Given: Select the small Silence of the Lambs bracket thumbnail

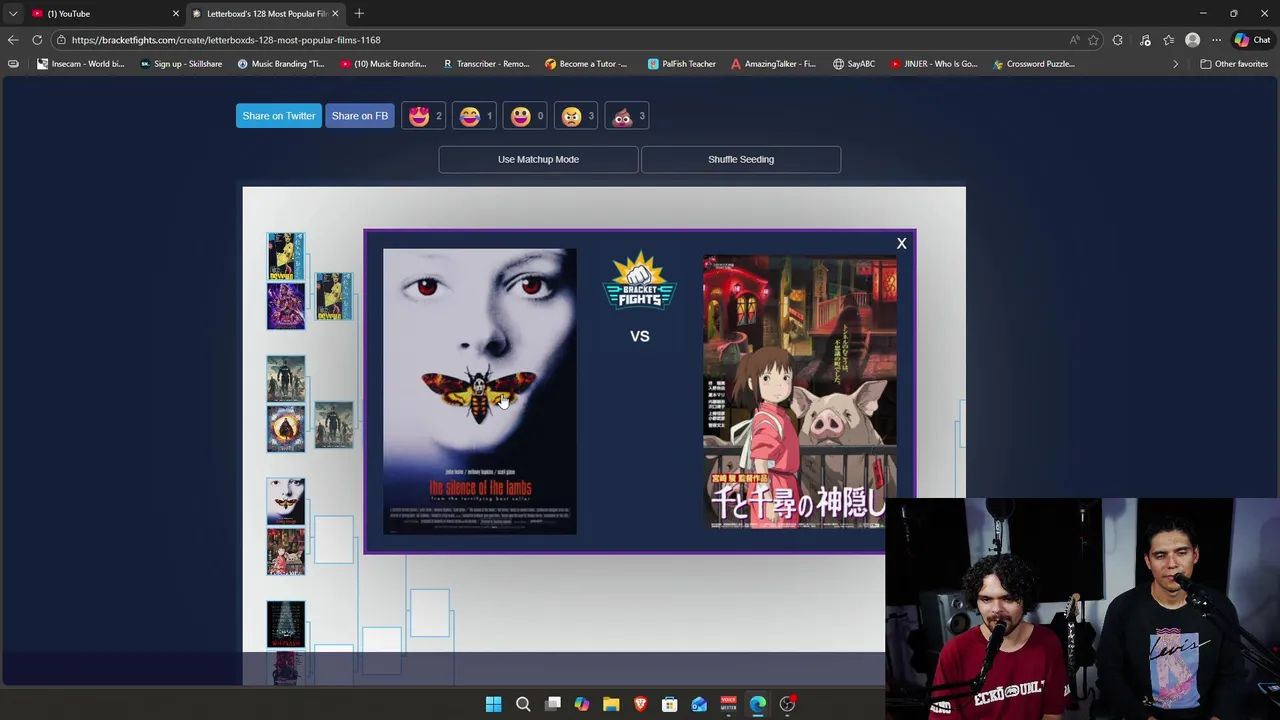Looking at the screenshot, I should point(285,501).
